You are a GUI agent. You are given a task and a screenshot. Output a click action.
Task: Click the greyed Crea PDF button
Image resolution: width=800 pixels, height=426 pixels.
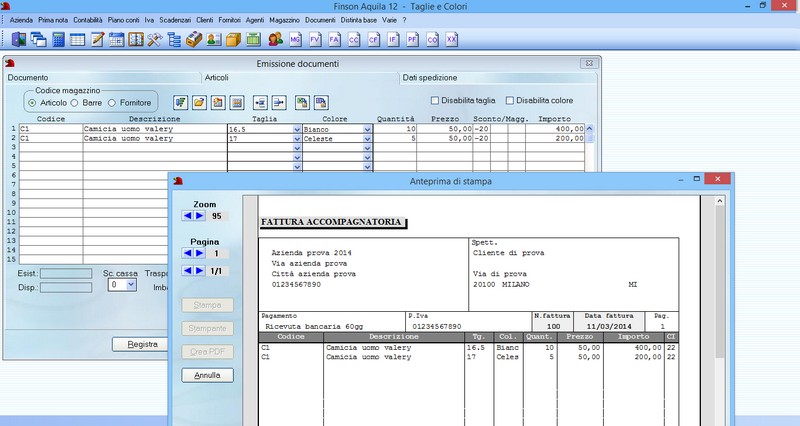[x=208, y=352]
